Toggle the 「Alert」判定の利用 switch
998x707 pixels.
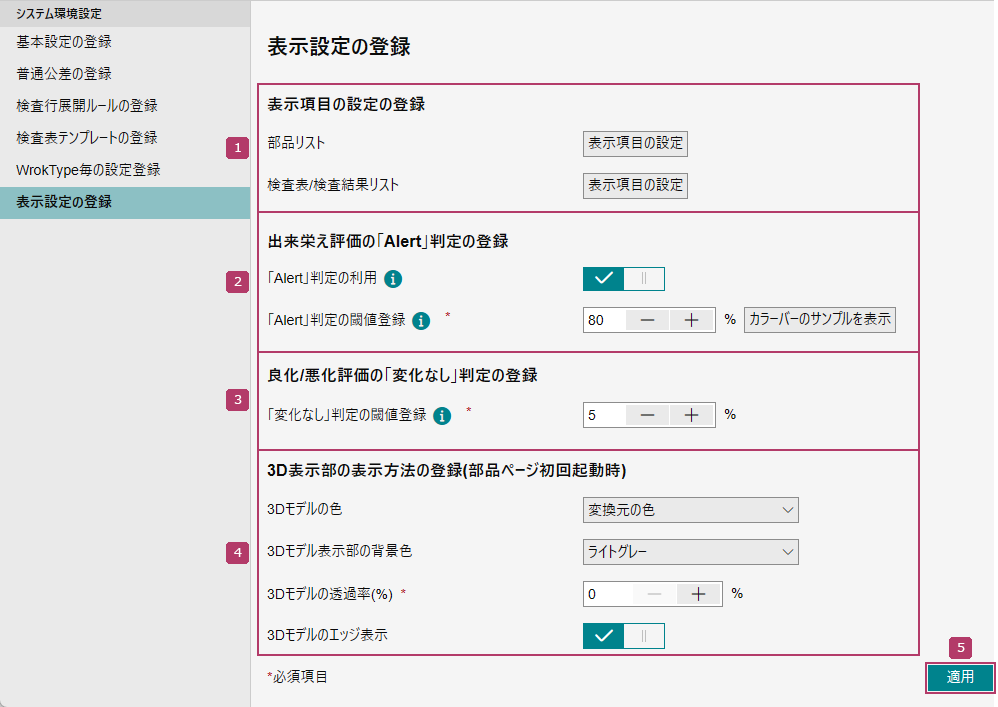click(x=624, y=279)
